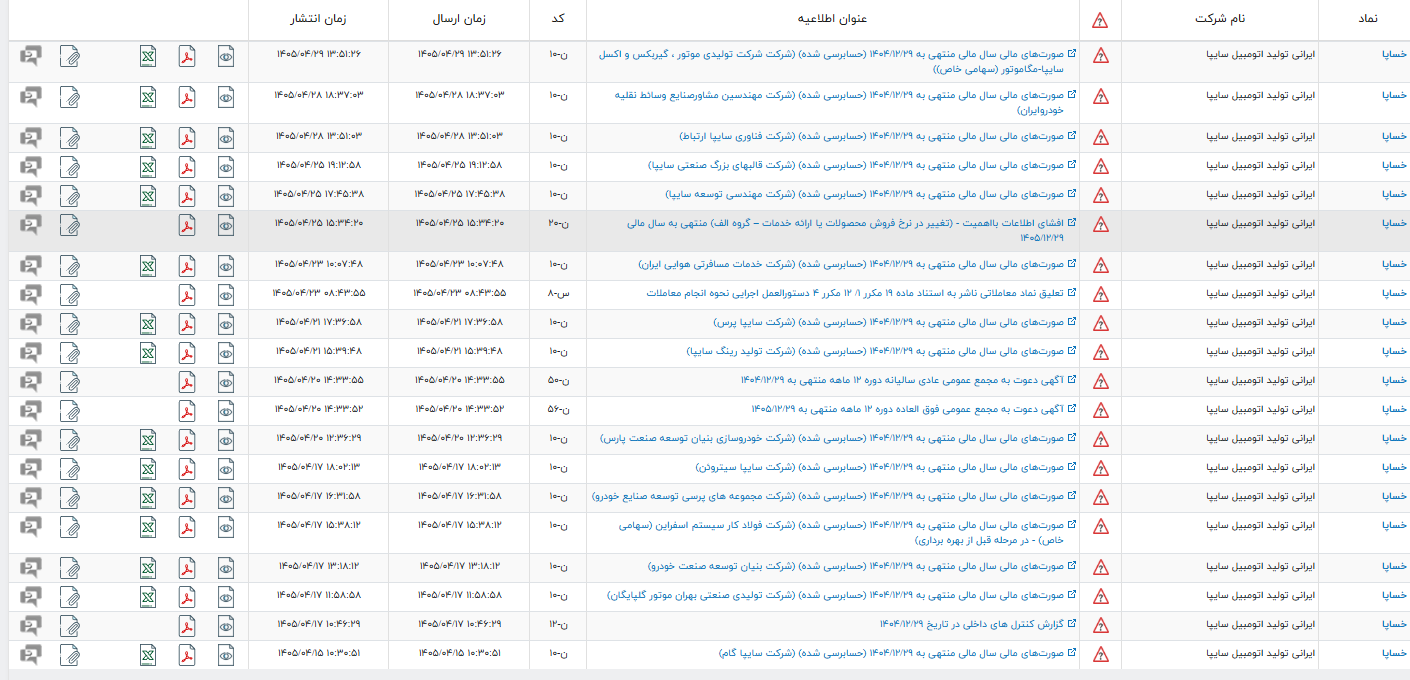Open comments icon for 17:45:38 notice
1410x680 pixels.
tap(31, 195)
